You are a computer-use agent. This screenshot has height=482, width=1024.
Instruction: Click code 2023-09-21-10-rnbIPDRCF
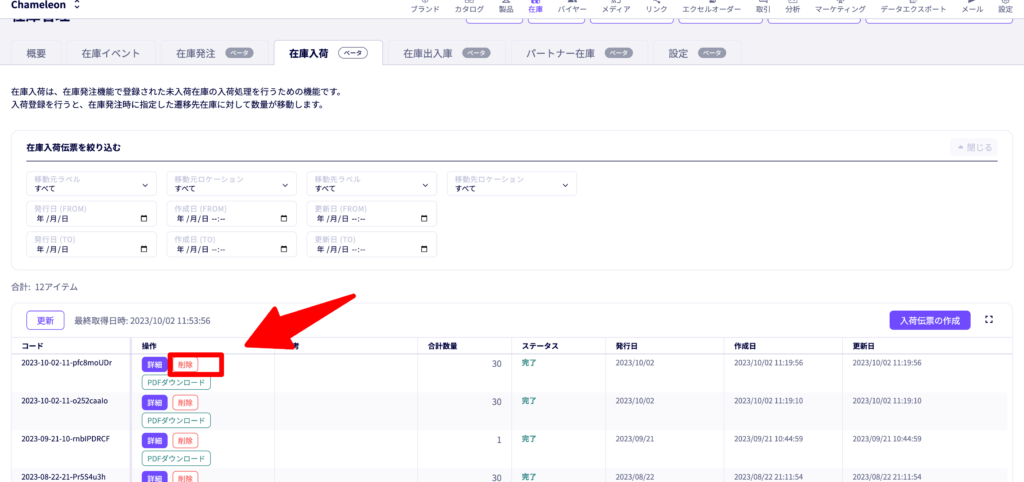65,438
